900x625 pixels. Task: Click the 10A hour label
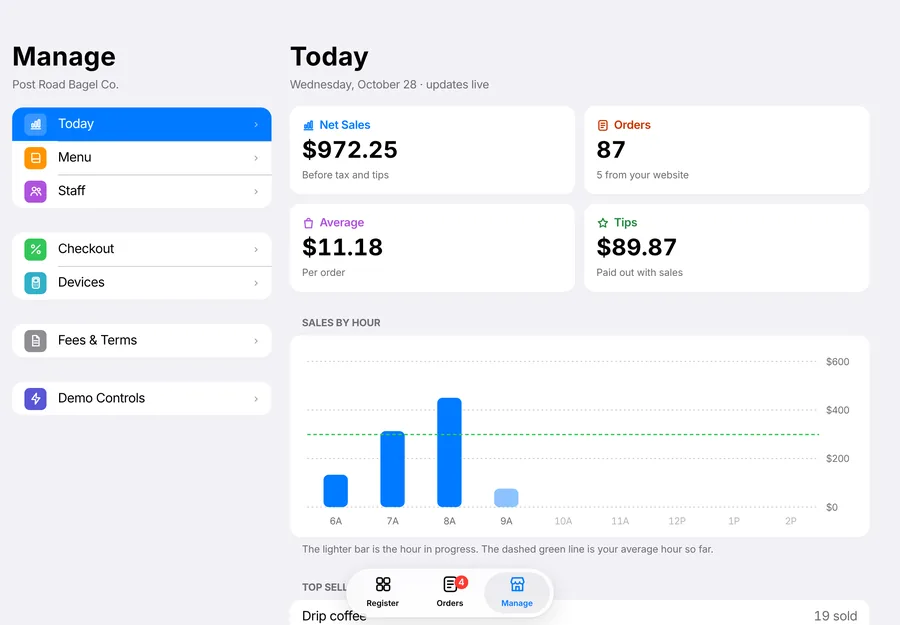point(563,521)
